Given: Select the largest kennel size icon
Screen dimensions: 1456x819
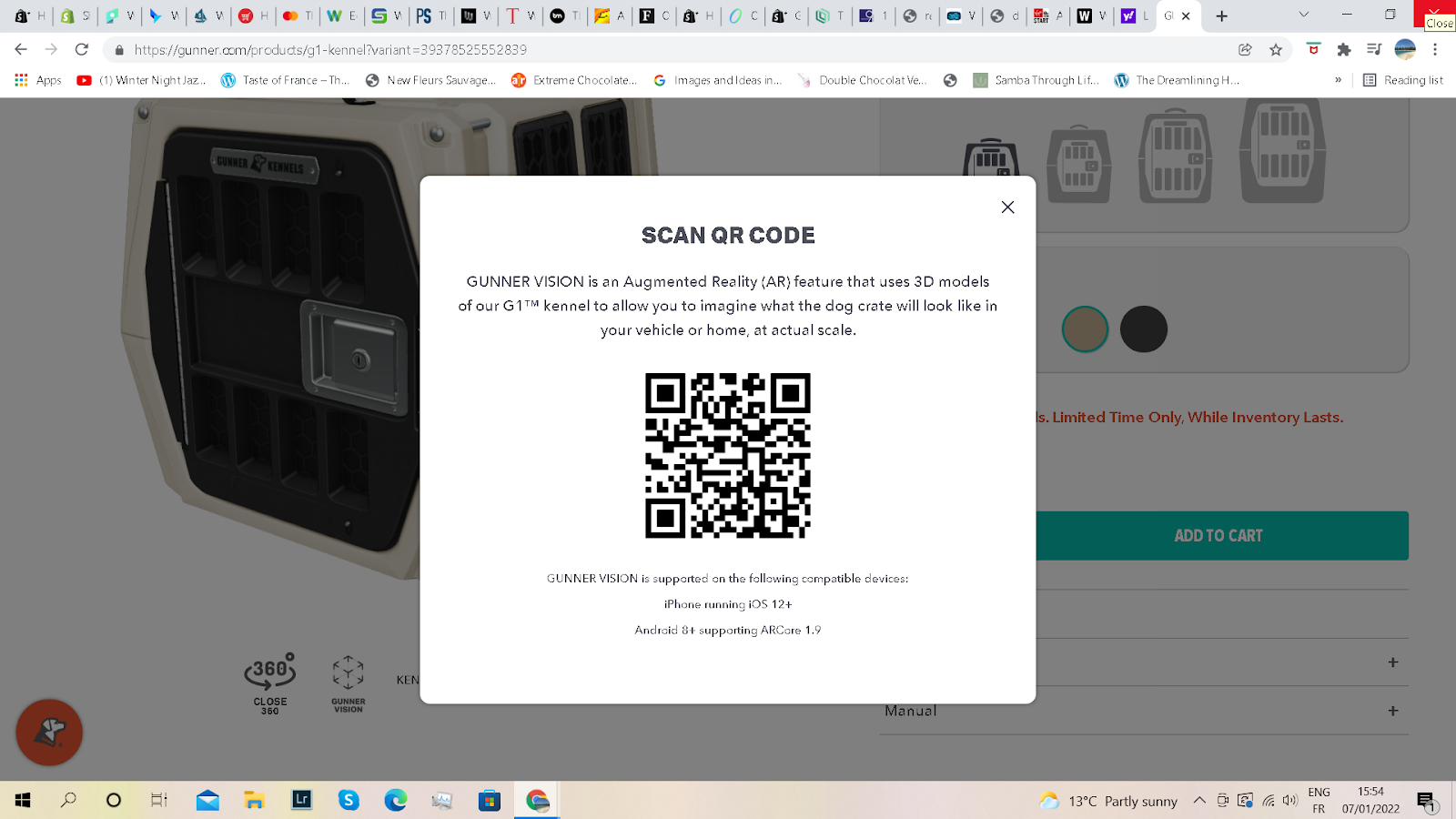Looking at the screenshot, I should pyautogui.click(x=1282, y=150).
